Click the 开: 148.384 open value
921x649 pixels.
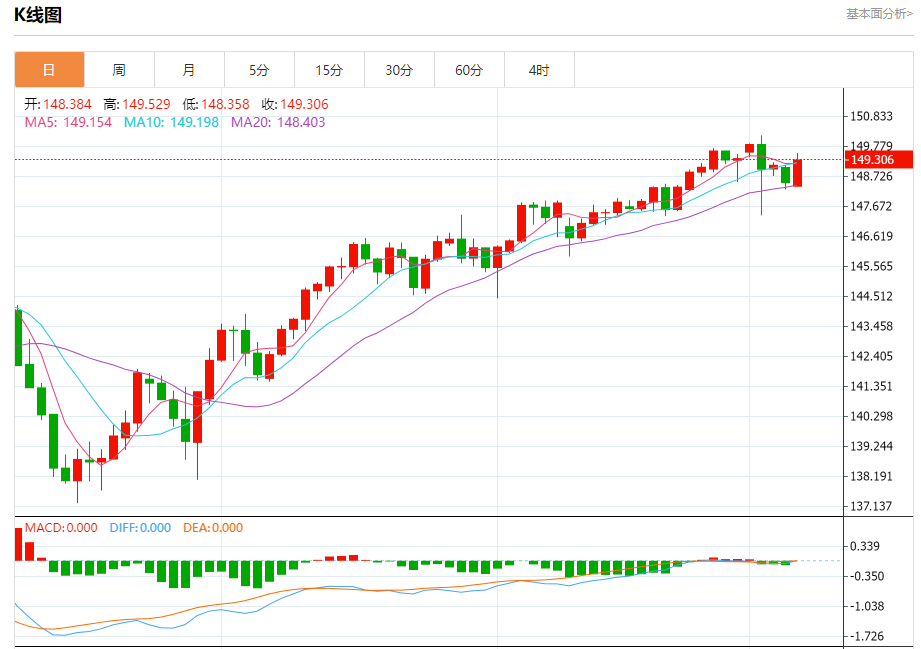[58, 105]
